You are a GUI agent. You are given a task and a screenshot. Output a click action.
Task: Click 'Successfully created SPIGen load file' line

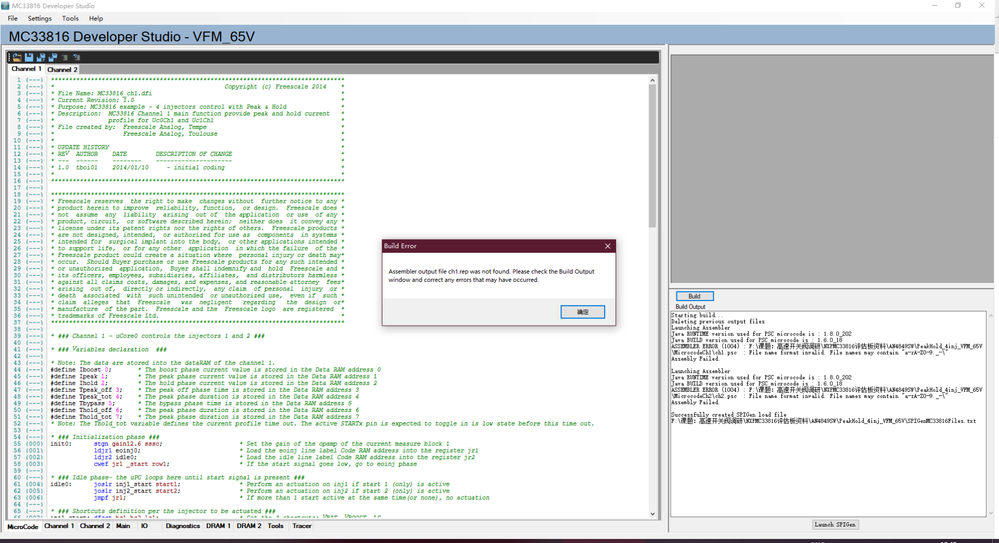[x=728, y=415]
